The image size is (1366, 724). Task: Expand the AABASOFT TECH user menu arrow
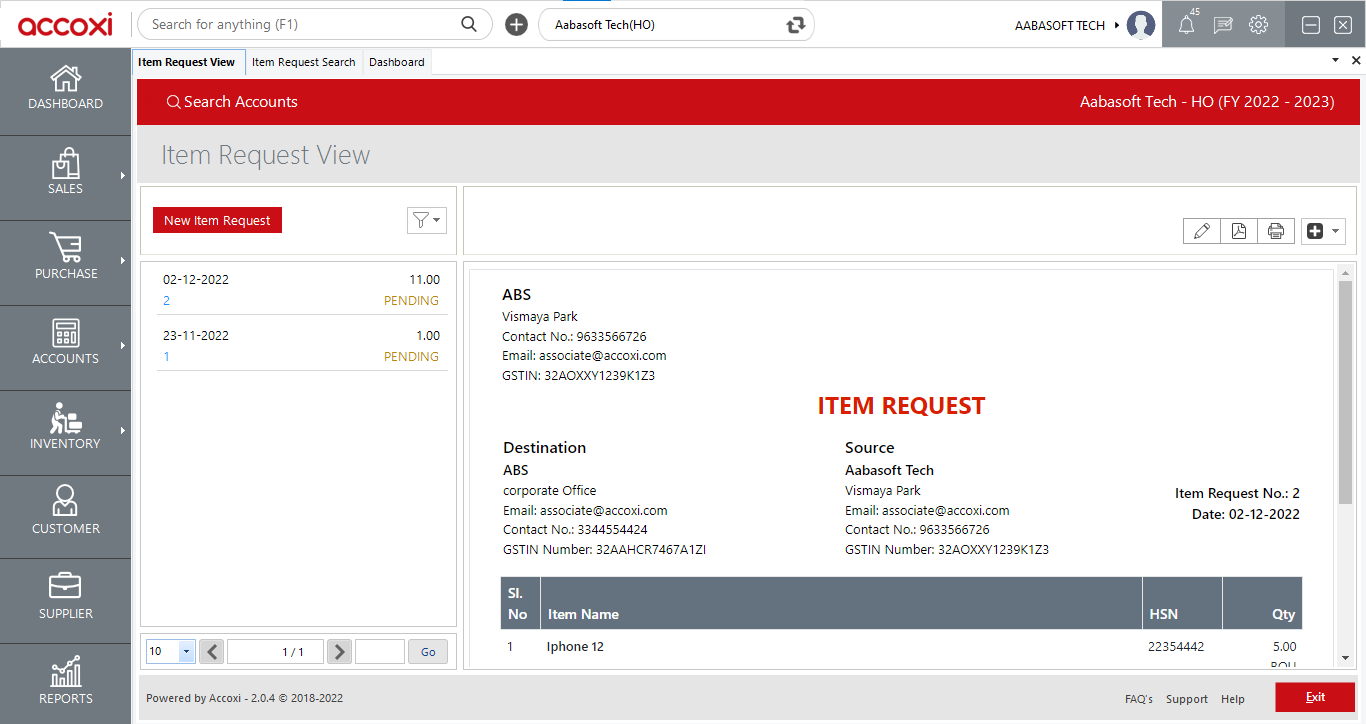click(1117, 25)
